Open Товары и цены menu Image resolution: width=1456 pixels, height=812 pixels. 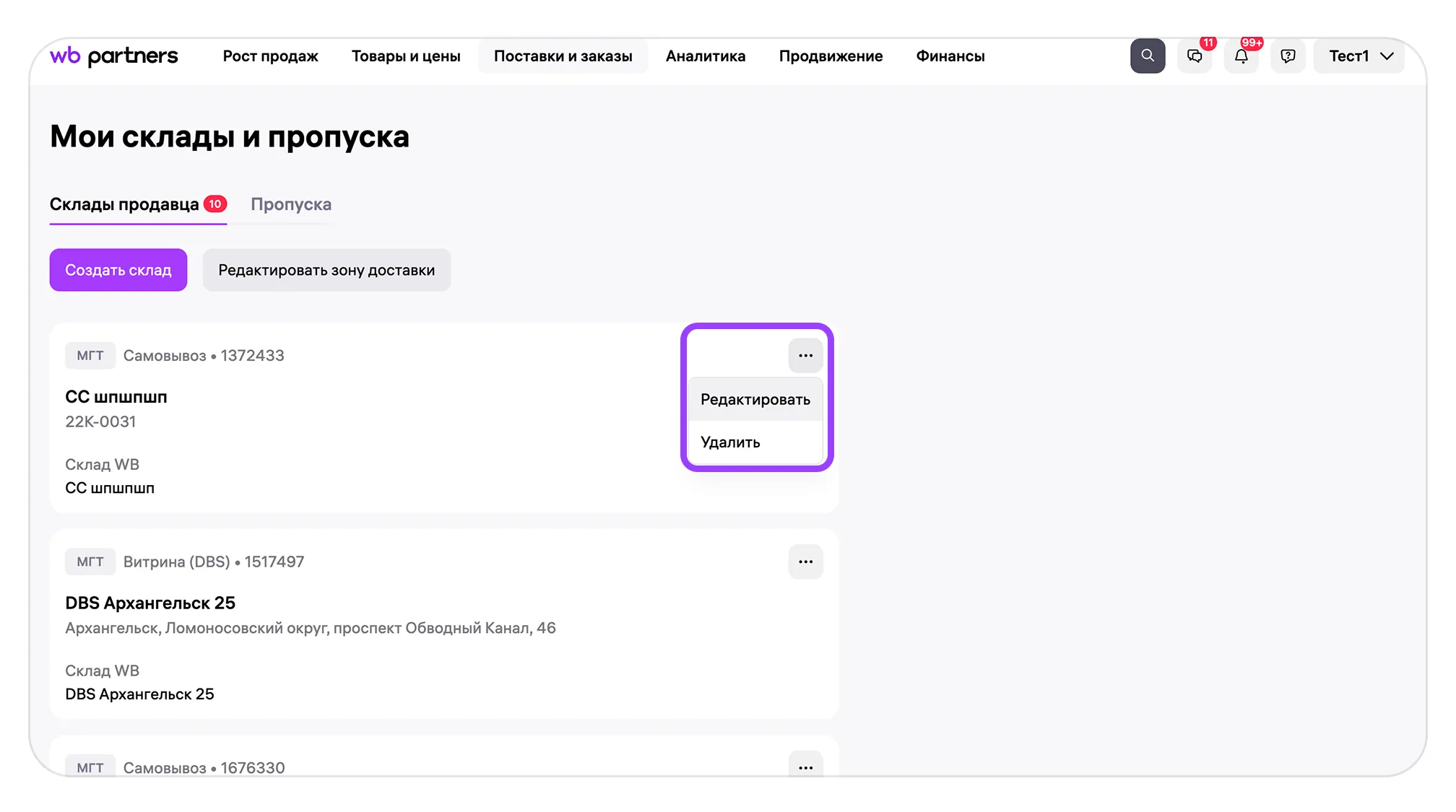pyautogui.click(x=406, y=56)
